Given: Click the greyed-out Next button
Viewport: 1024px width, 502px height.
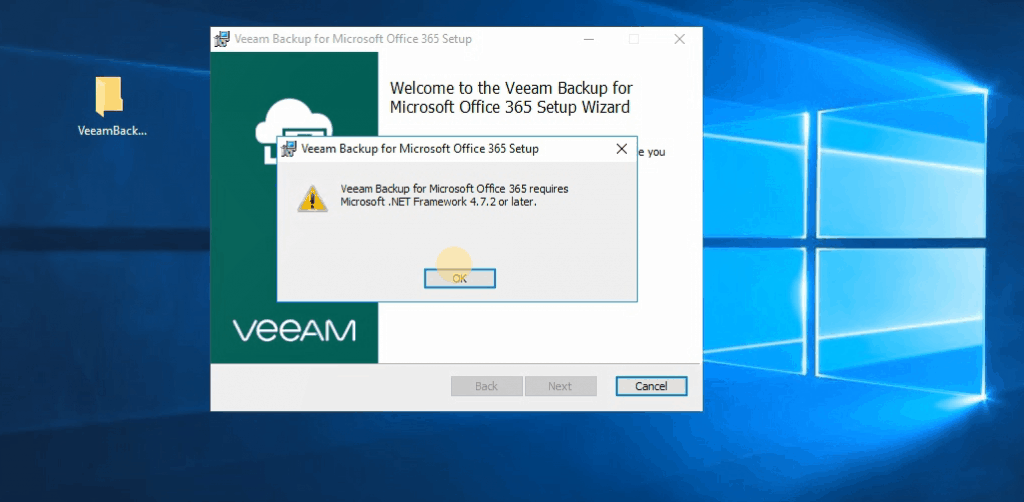Looking at the screenshot, I should pos(560,386).
